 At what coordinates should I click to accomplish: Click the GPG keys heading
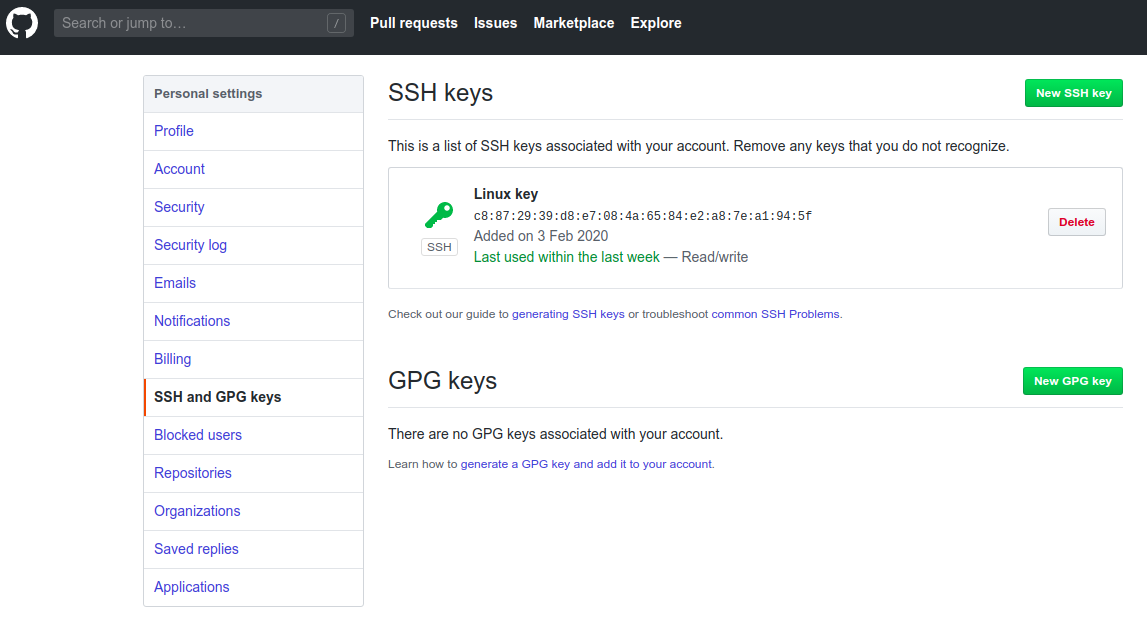pos(442,380)
